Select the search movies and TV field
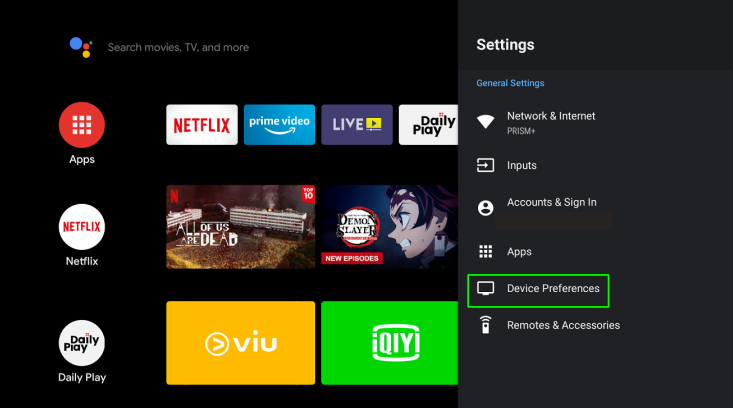The width and height of the screenshot is (733, 408). (178, 47)
